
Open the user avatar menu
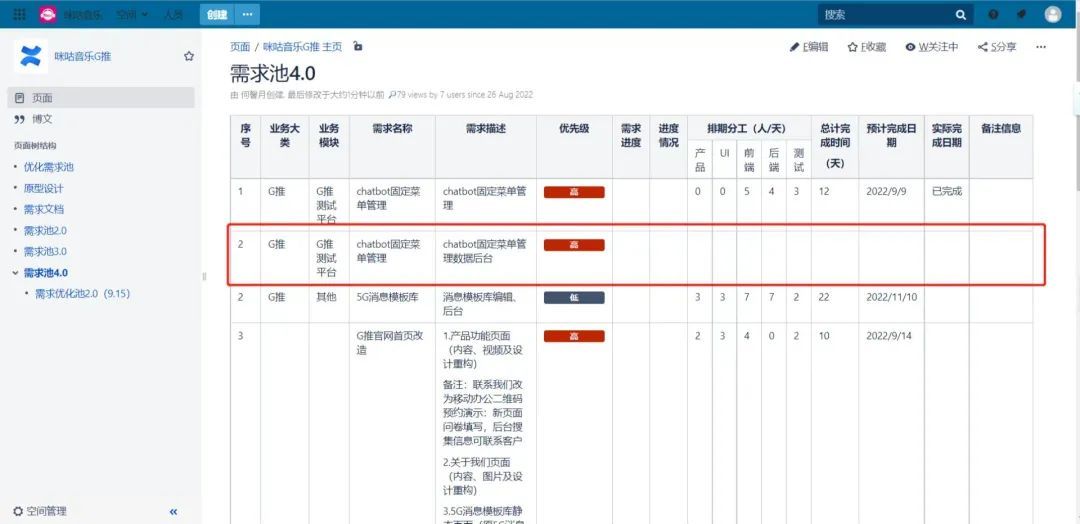1052,14
